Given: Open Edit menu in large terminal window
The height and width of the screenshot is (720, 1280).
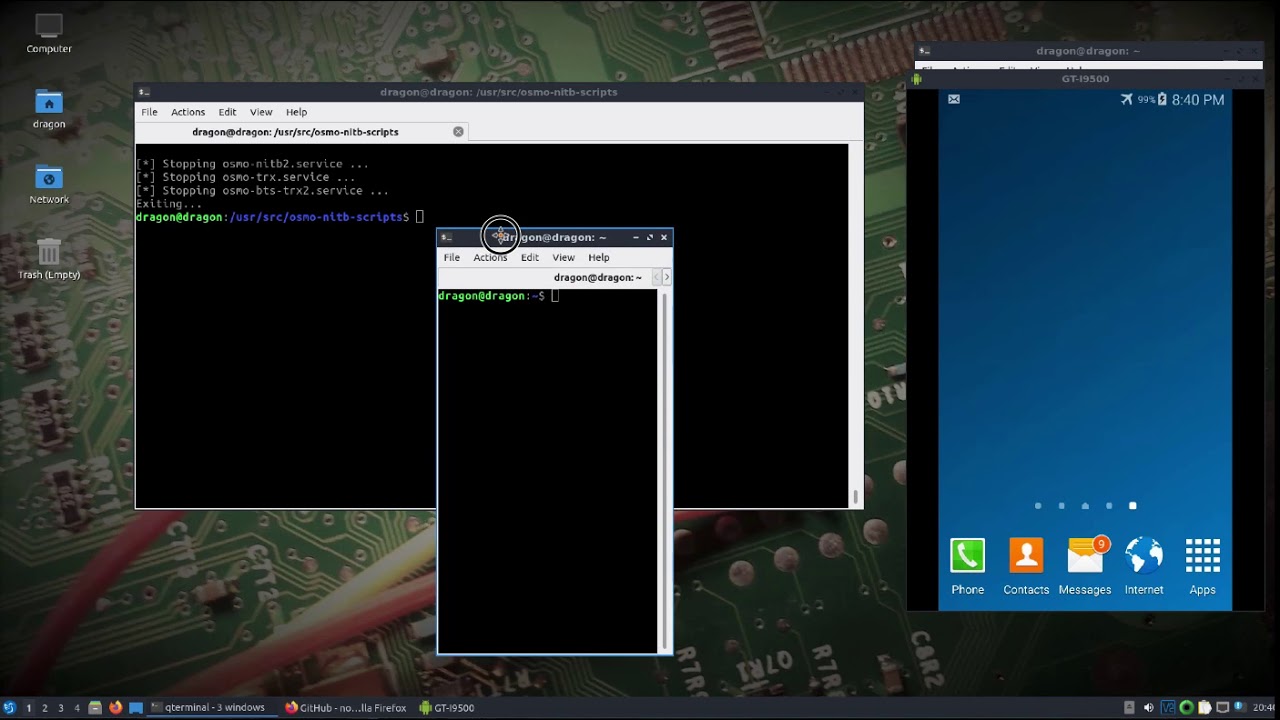Looking at the screenshot, I should (x=227, y=112).
